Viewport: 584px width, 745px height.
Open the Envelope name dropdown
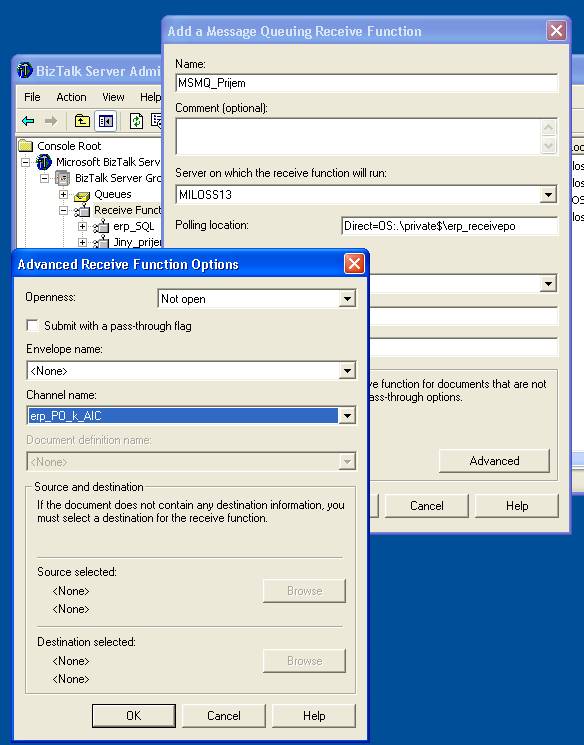tap(347, 371)
